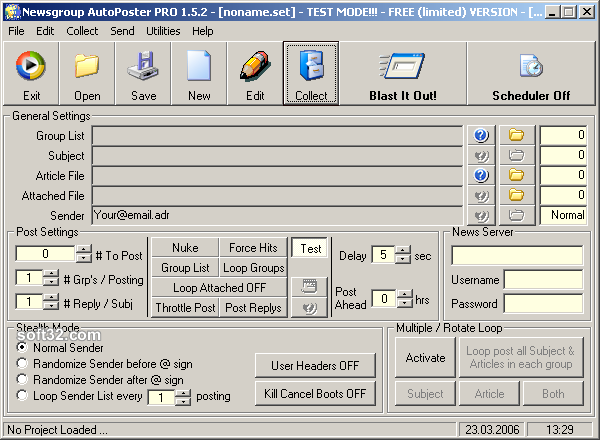Increase Post Ahead hours spinner
Screen dimensions: 600x440
click(405, 295)
